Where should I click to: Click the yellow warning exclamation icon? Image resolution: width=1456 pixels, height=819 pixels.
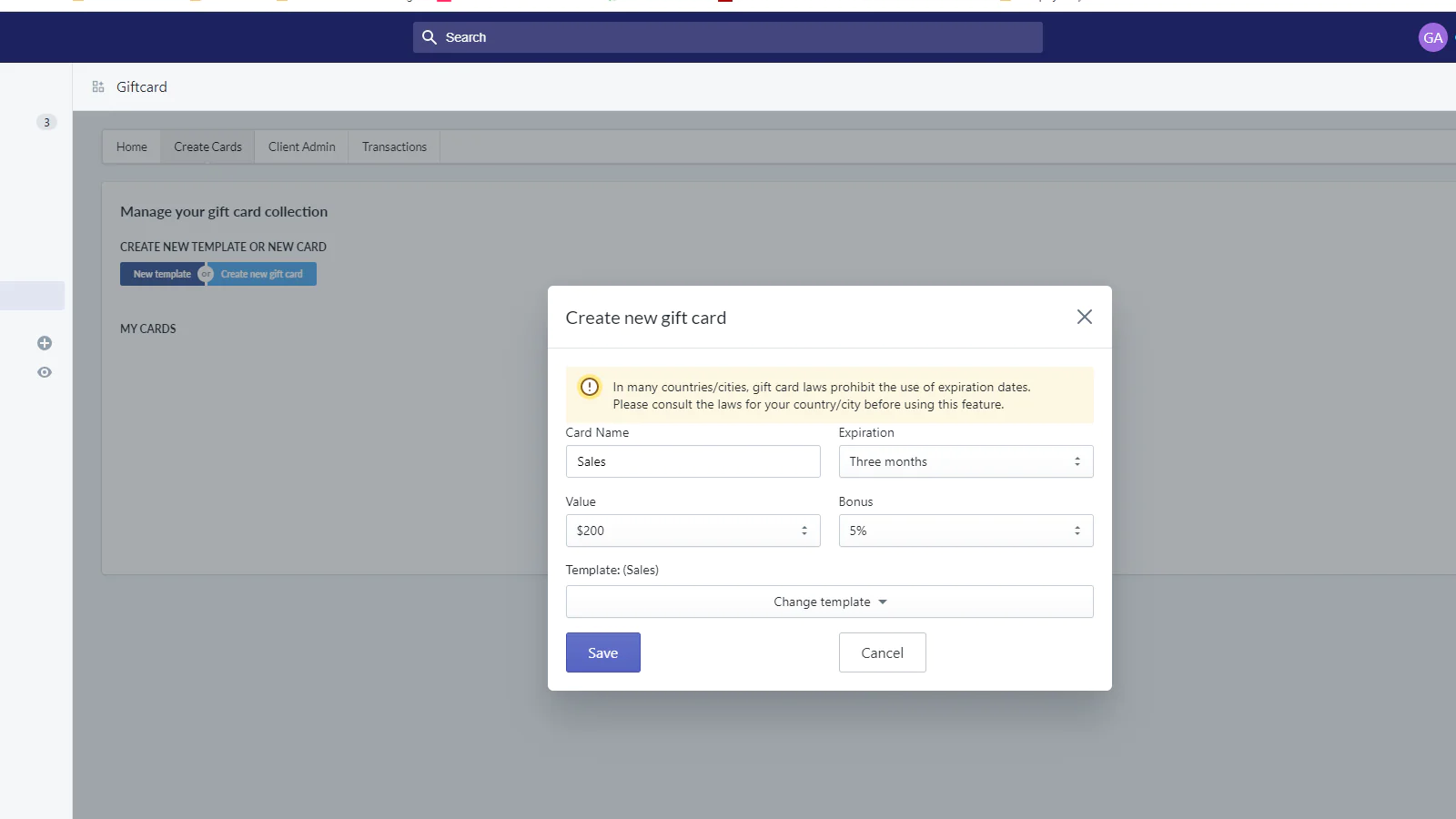590,387
